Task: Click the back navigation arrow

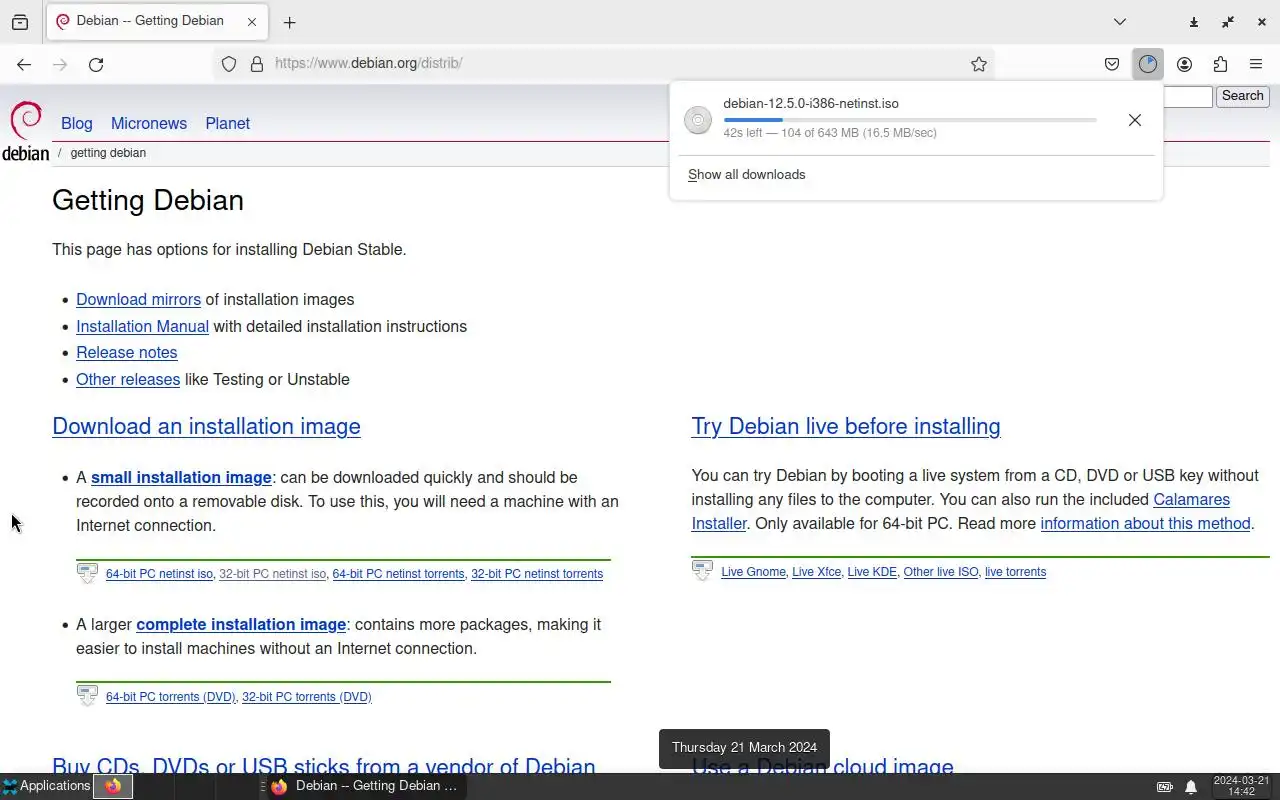Action: [x=24, y=64]
